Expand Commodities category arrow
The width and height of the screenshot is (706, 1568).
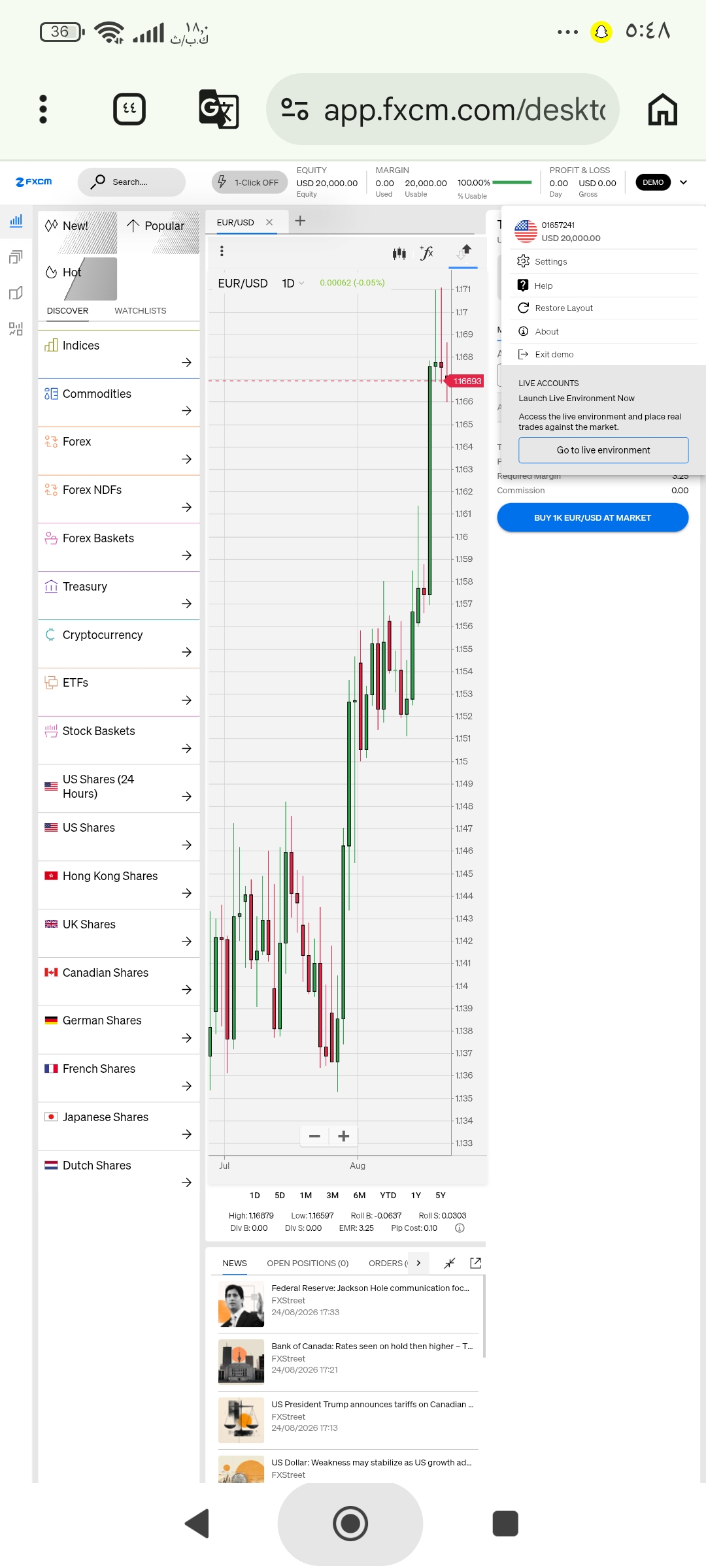tap(186, 411)
